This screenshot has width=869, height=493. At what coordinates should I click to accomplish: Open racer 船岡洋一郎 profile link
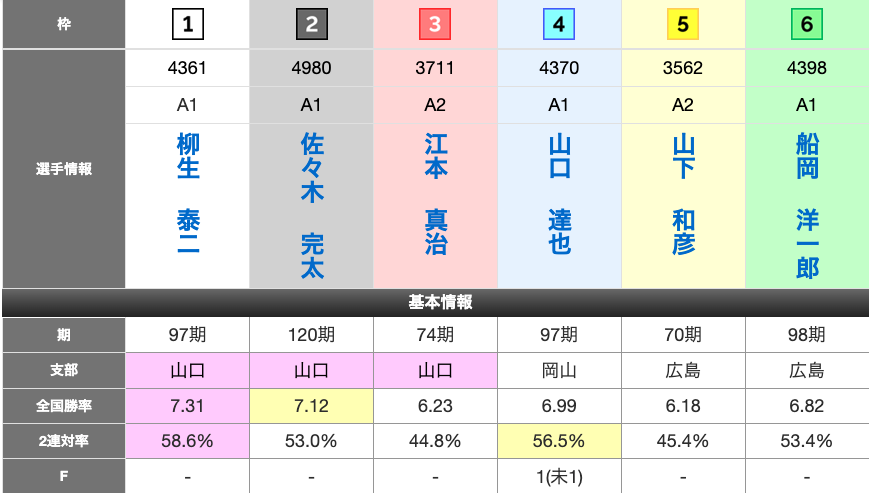pos(807,205)
